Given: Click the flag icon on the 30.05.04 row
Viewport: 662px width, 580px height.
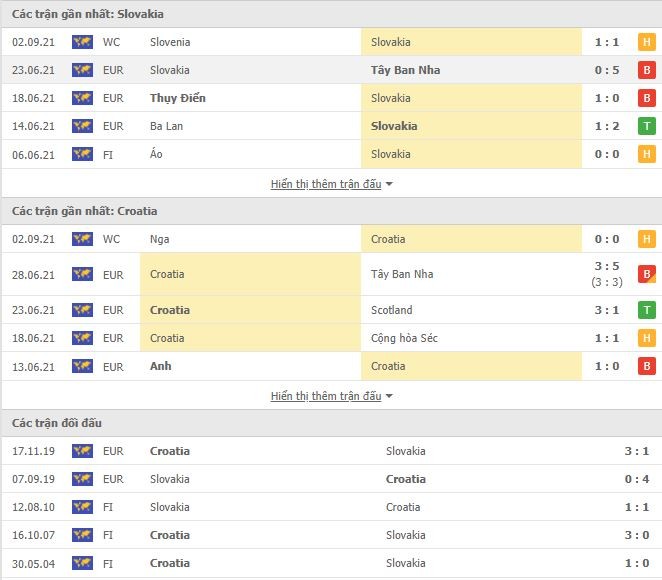Looking at the screenshot, I should click(x=82, y=563).
